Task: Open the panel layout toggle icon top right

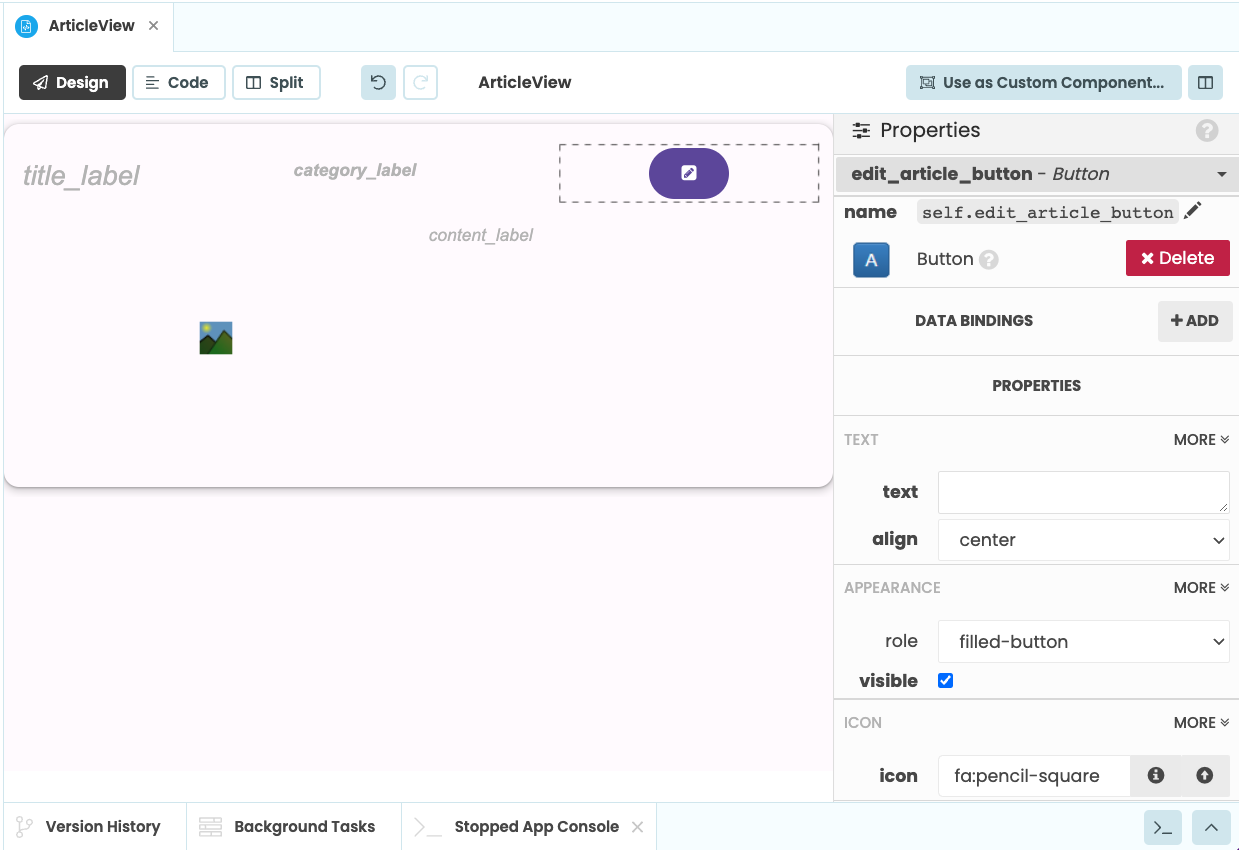Action: coord(1205,82)
